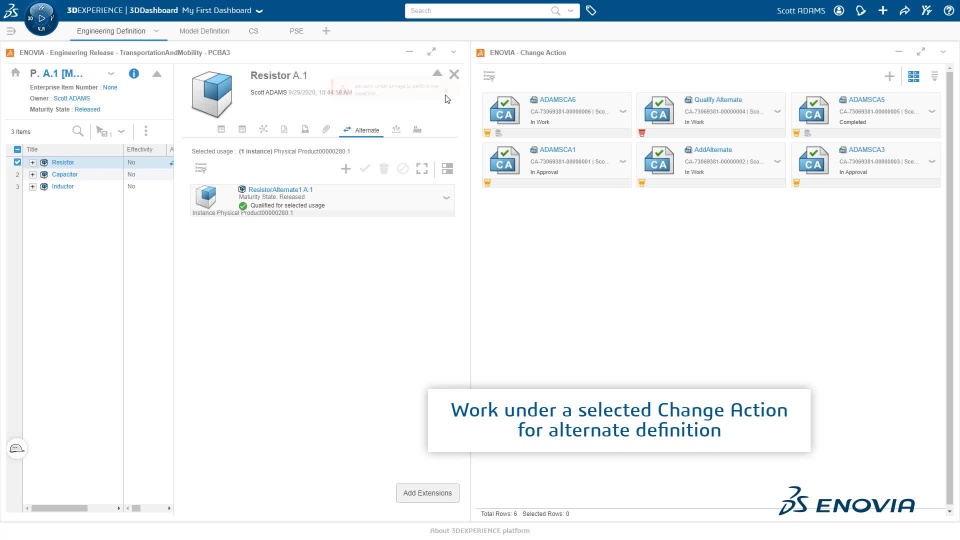Screen dimensions: 960x540
Task: Click the share arrow icon in top bar
Action: [x=905, y=10]
